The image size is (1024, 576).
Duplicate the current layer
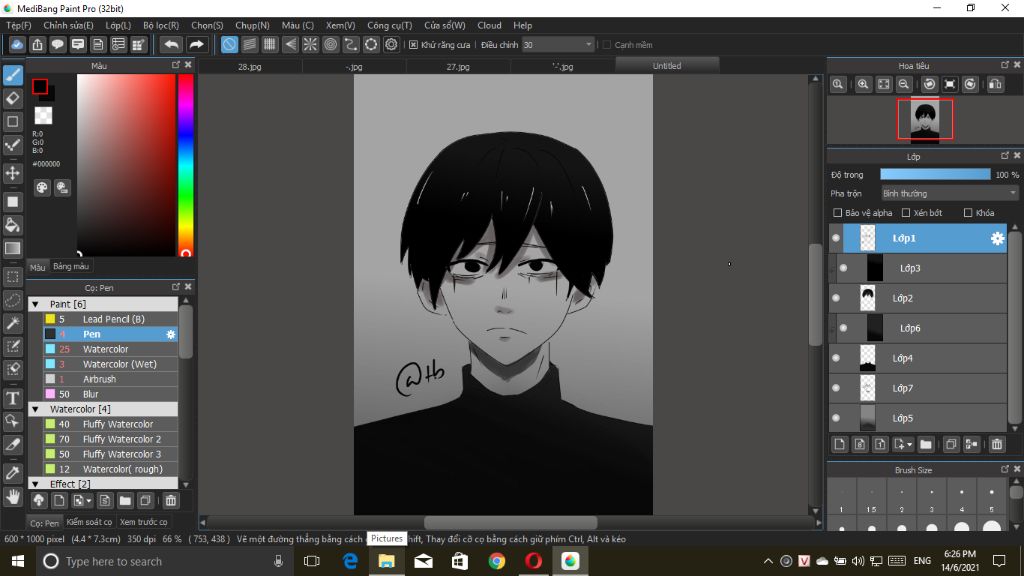click(x=951, y=444)
